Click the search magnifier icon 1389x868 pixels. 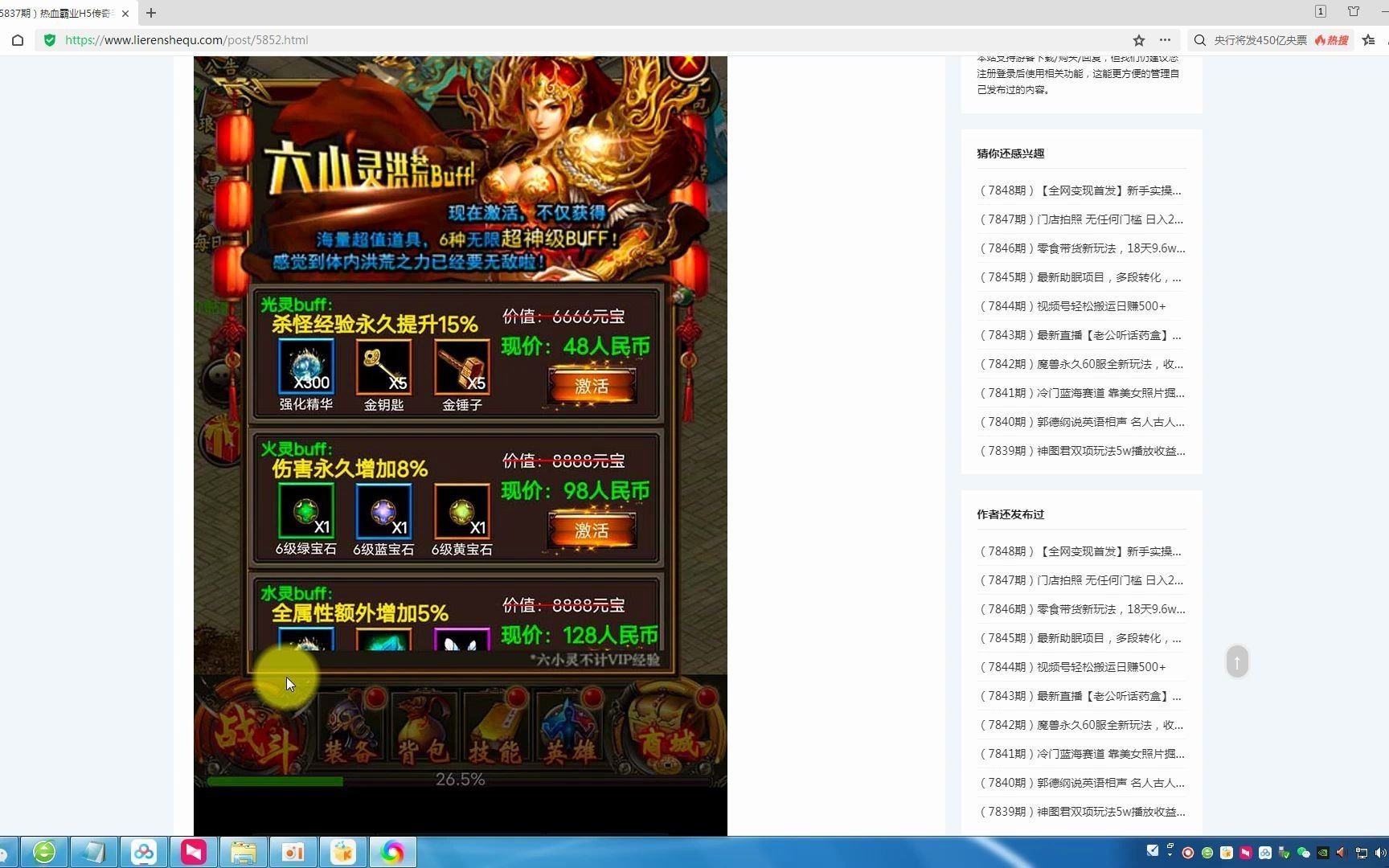1200,40
